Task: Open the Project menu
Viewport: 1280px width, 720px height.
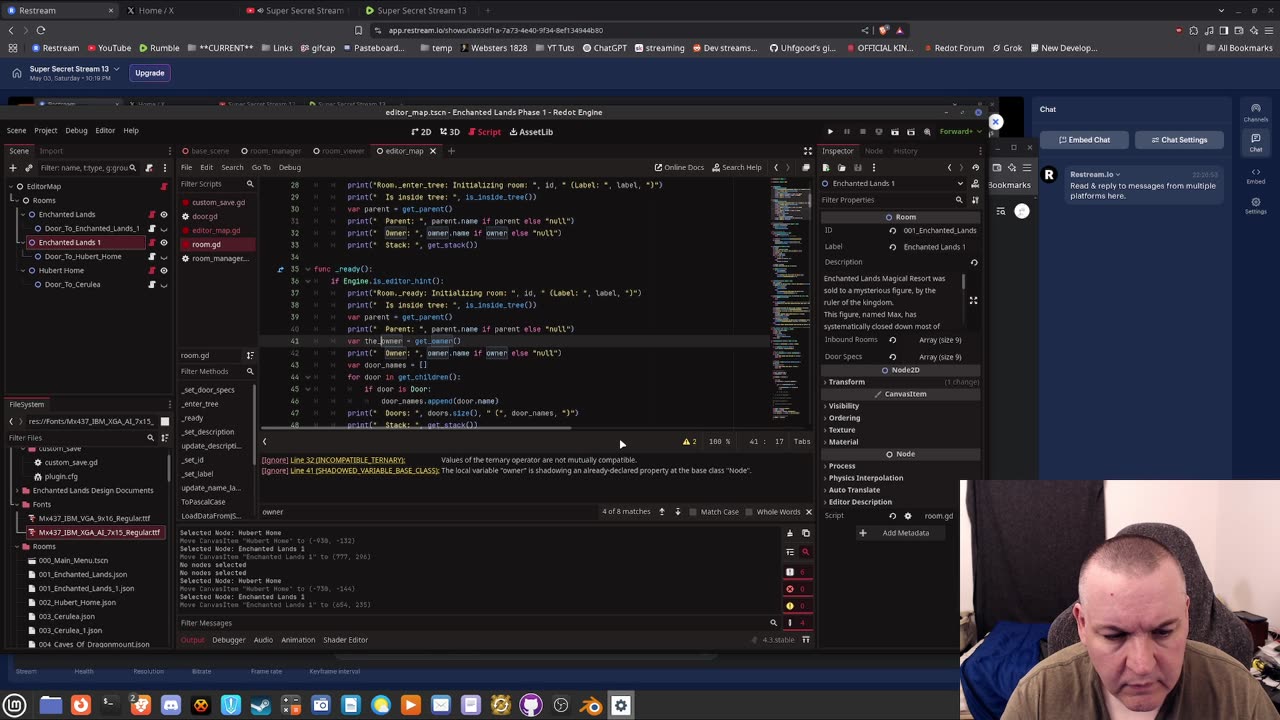Action: (x=45, y=130)
